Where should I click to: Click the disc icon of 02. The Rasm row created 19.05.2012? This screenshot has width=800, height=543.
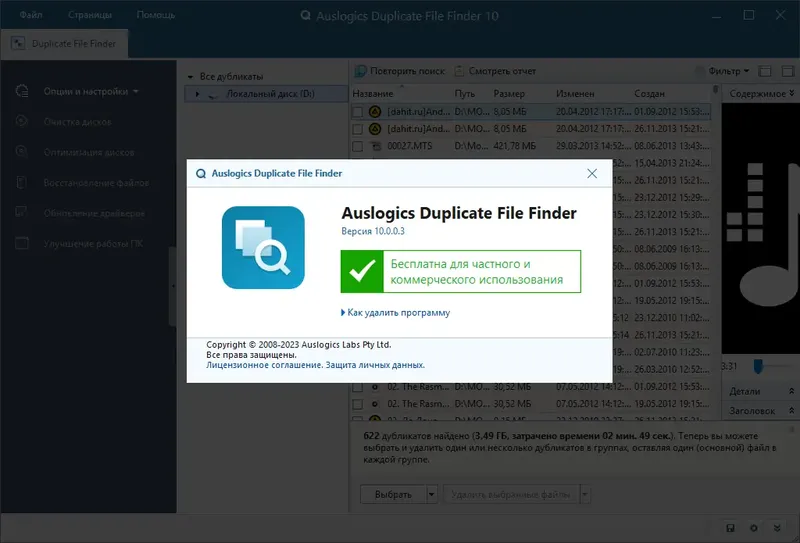click(375, 404)
